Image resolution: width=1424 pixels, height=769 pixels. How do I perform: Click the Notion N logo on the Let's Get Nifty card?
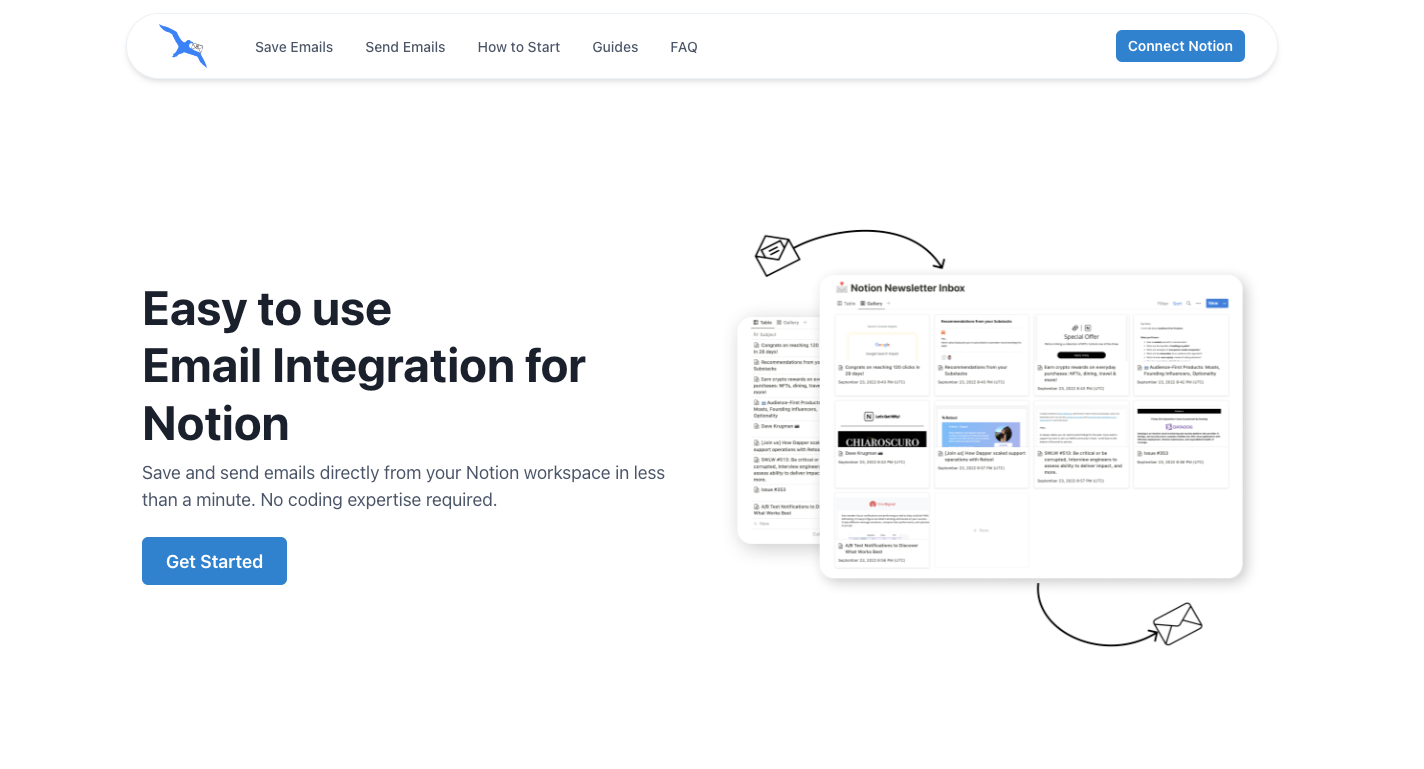[867, 414]
